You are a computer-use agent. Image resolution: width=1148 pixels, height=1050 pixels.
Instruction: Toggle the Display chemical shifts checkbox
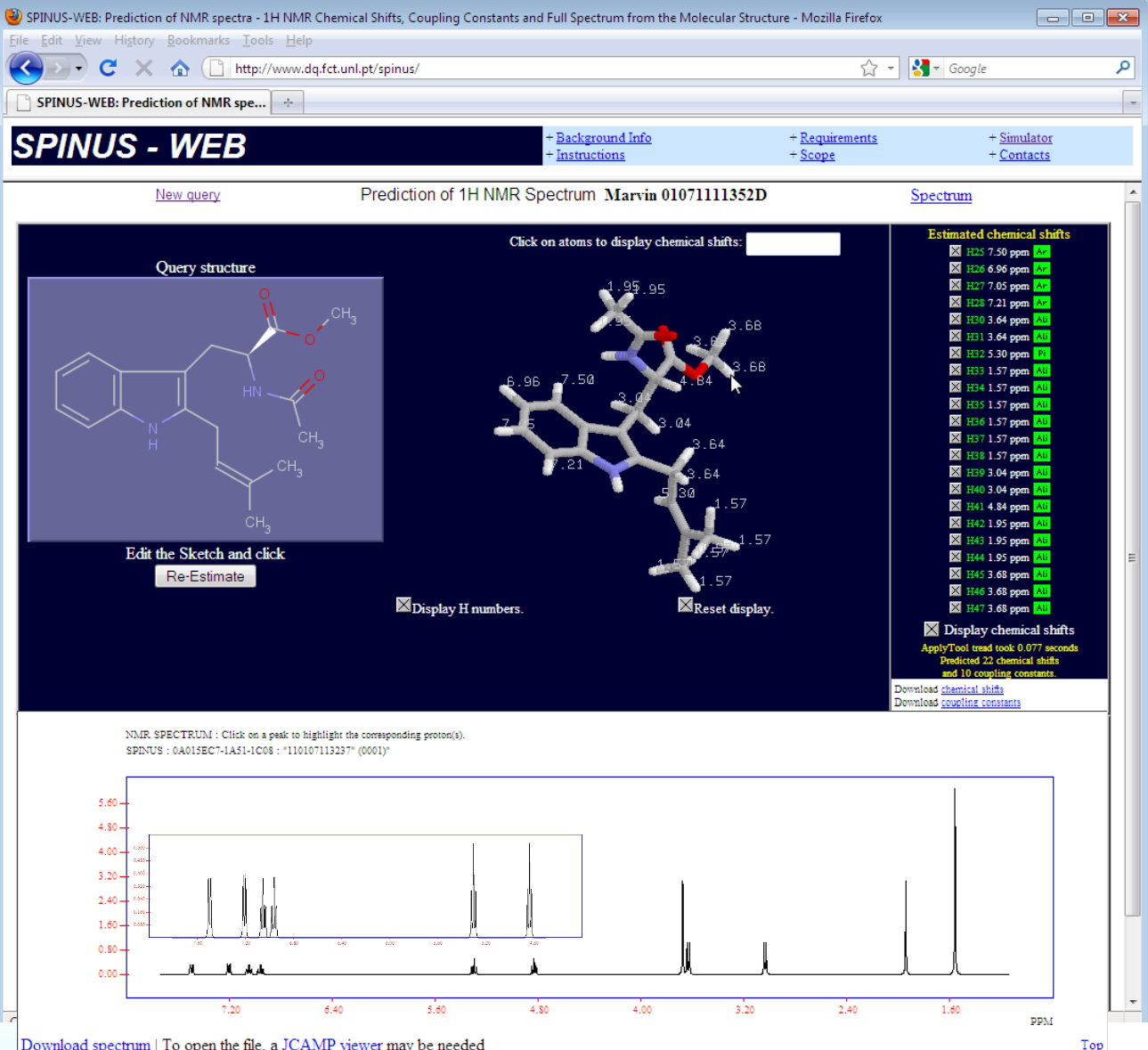[932, 630]
